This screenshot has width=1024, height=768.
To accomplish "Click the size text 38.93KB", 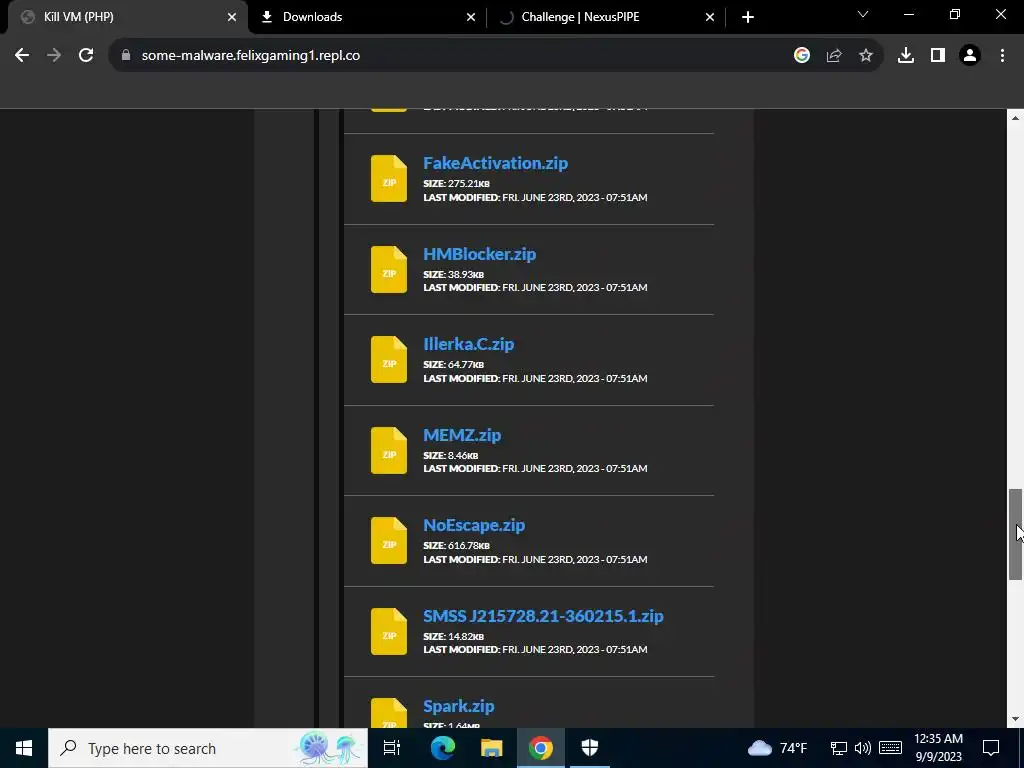I will point(466,274).
